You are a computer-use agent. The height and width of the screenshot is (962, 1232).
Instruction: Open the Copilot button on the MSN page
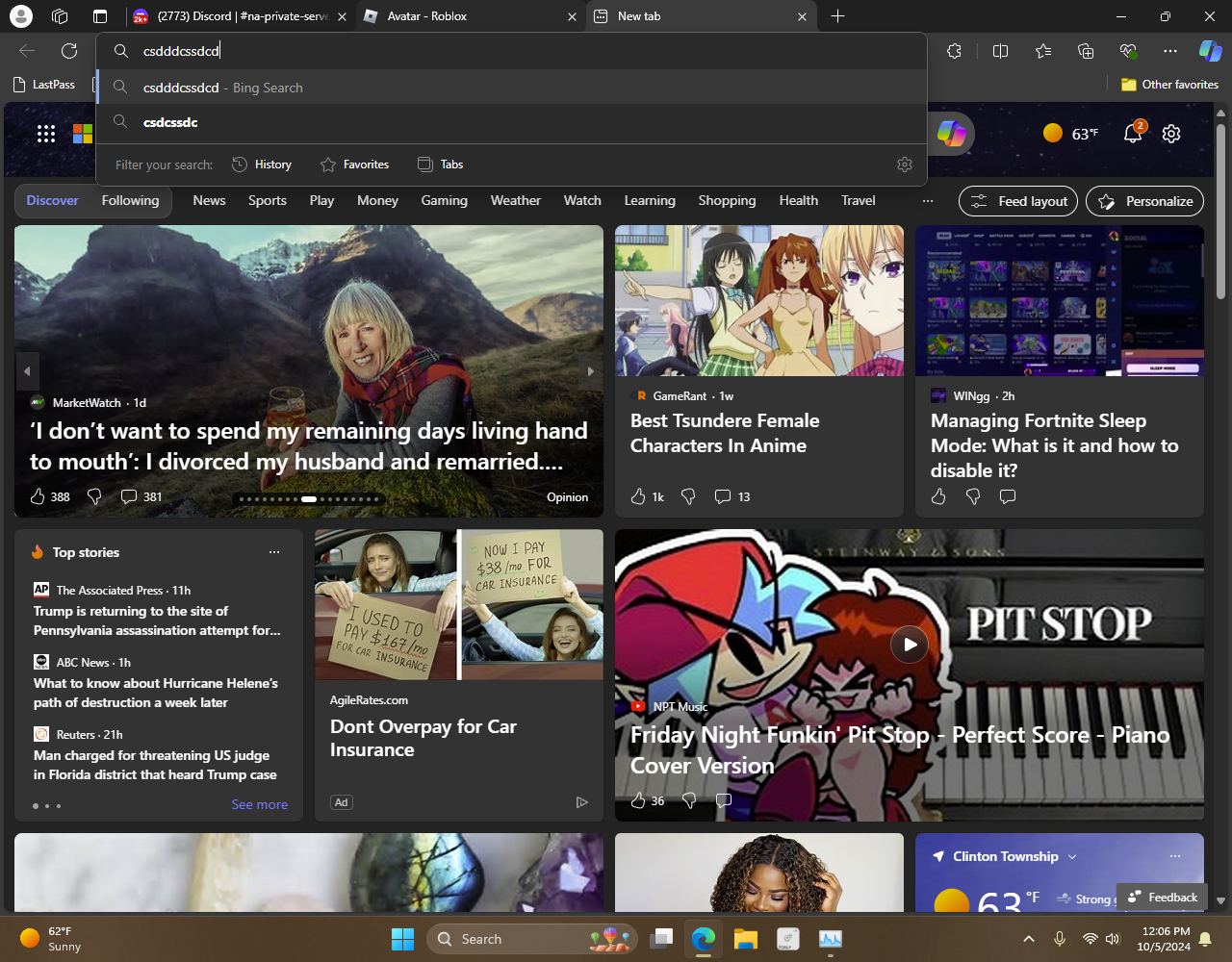950,134
